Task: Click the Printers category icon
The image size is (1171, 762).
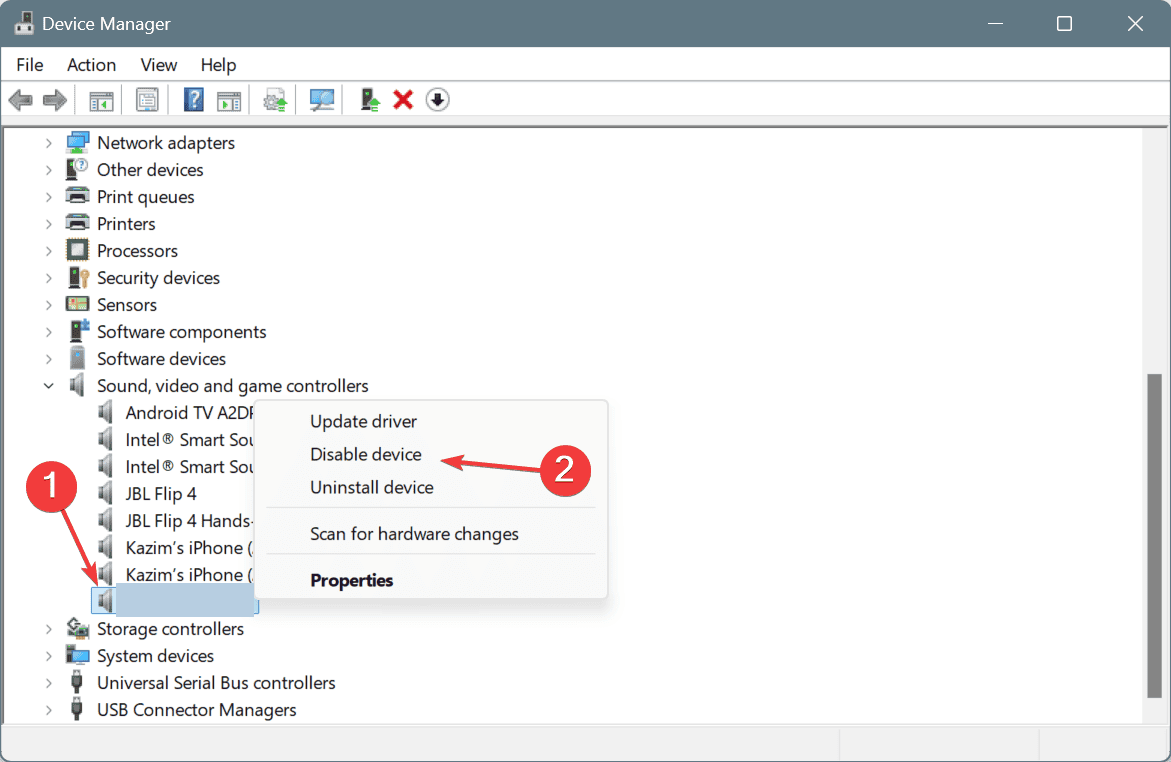Action: coord(77,223)
